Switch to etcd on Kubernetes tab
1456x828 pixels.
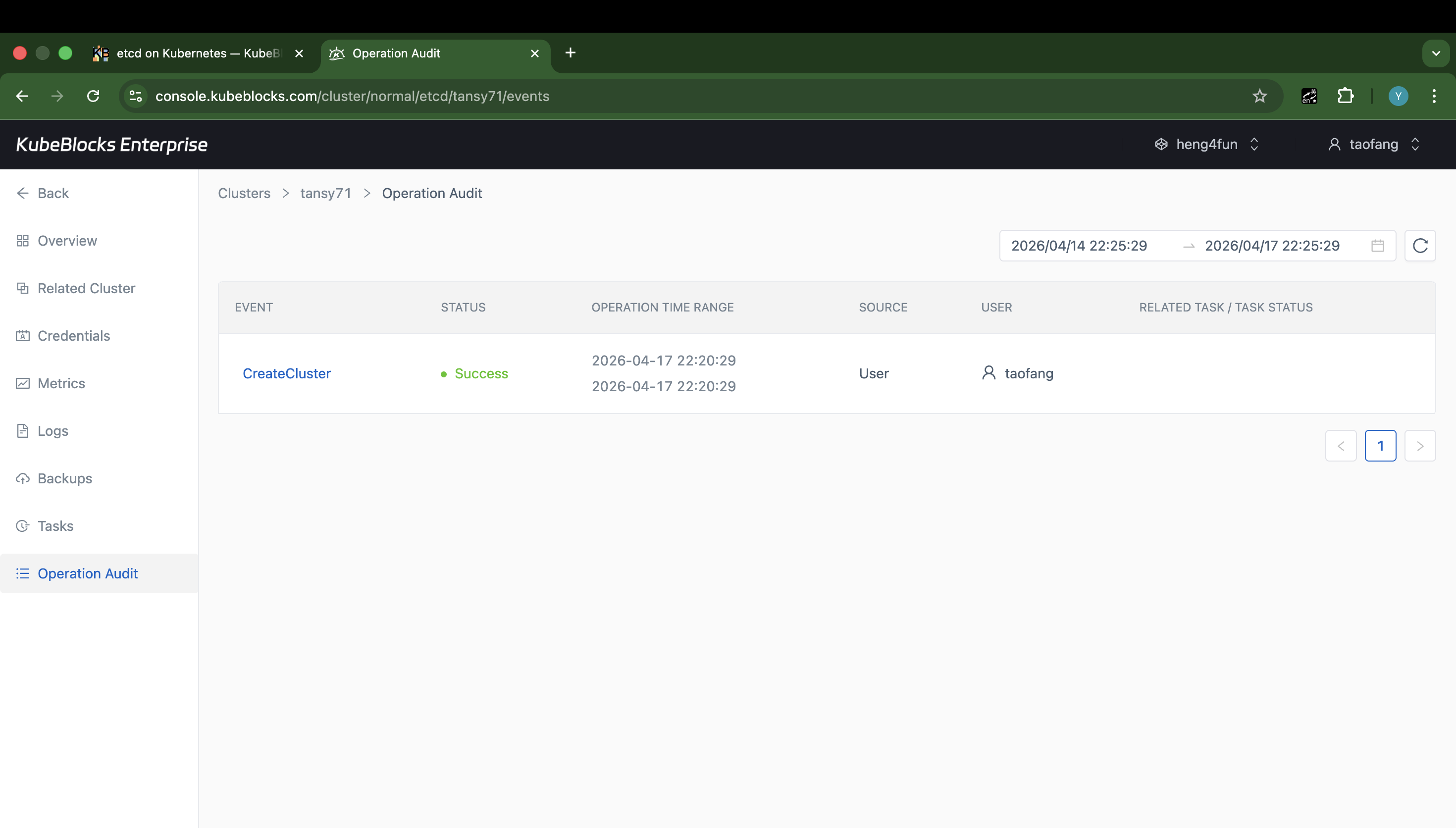(199, 53)
